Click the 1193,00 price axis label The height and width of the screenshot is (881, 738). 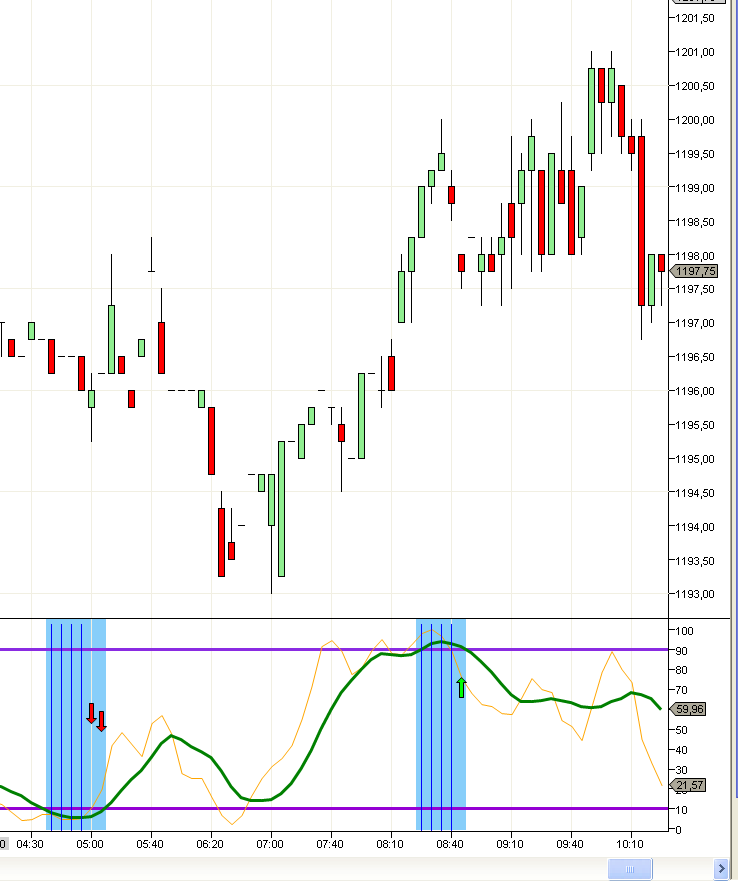(695, 594)
